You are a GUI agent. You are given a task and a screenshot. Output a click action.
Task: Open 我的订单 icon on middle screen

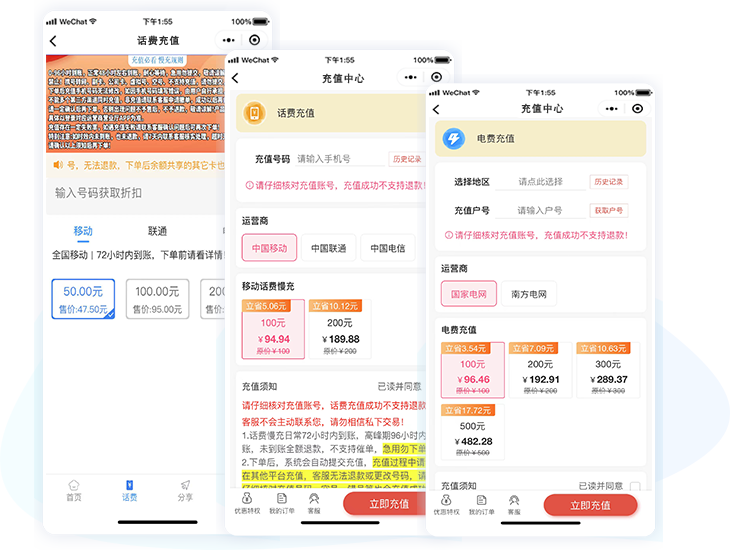coord(282,504)
